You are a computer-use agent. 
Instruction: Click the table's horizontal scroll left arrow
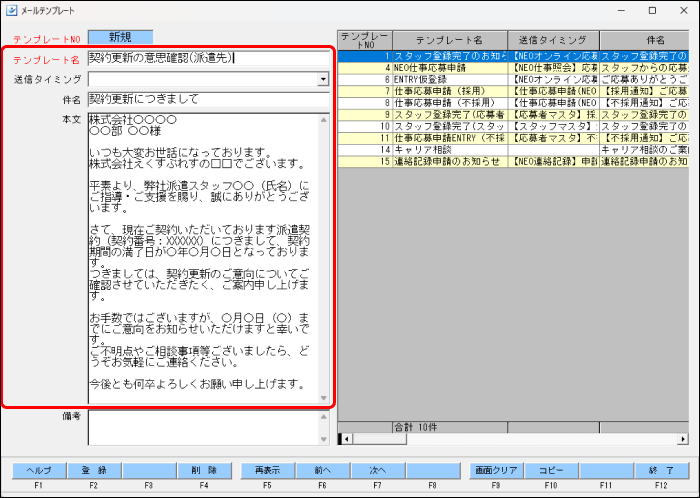(347, 439)
